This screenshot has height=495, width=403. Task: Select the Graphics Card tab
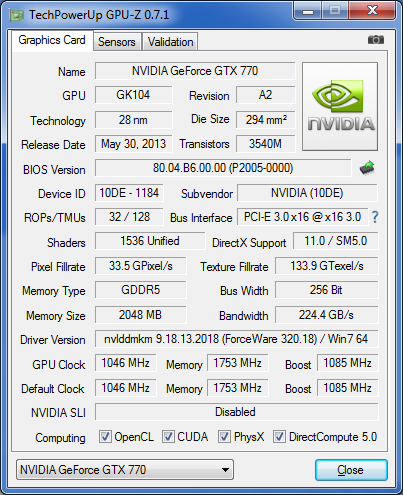52,40
